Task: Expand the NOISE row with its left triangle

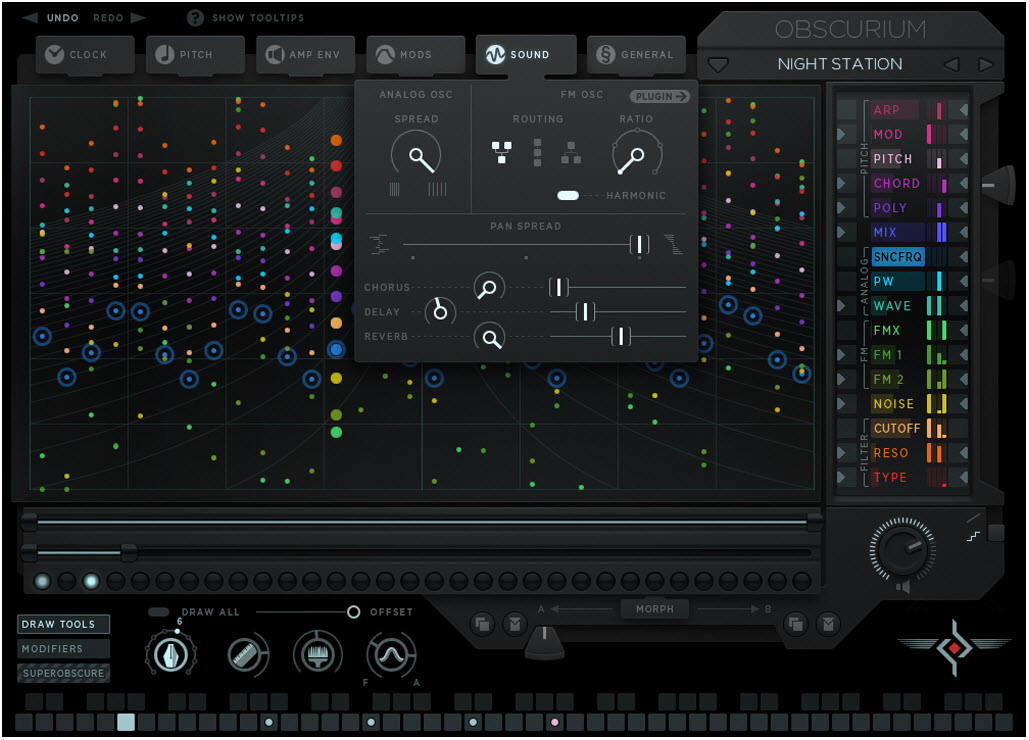Action: pos(842,403)
